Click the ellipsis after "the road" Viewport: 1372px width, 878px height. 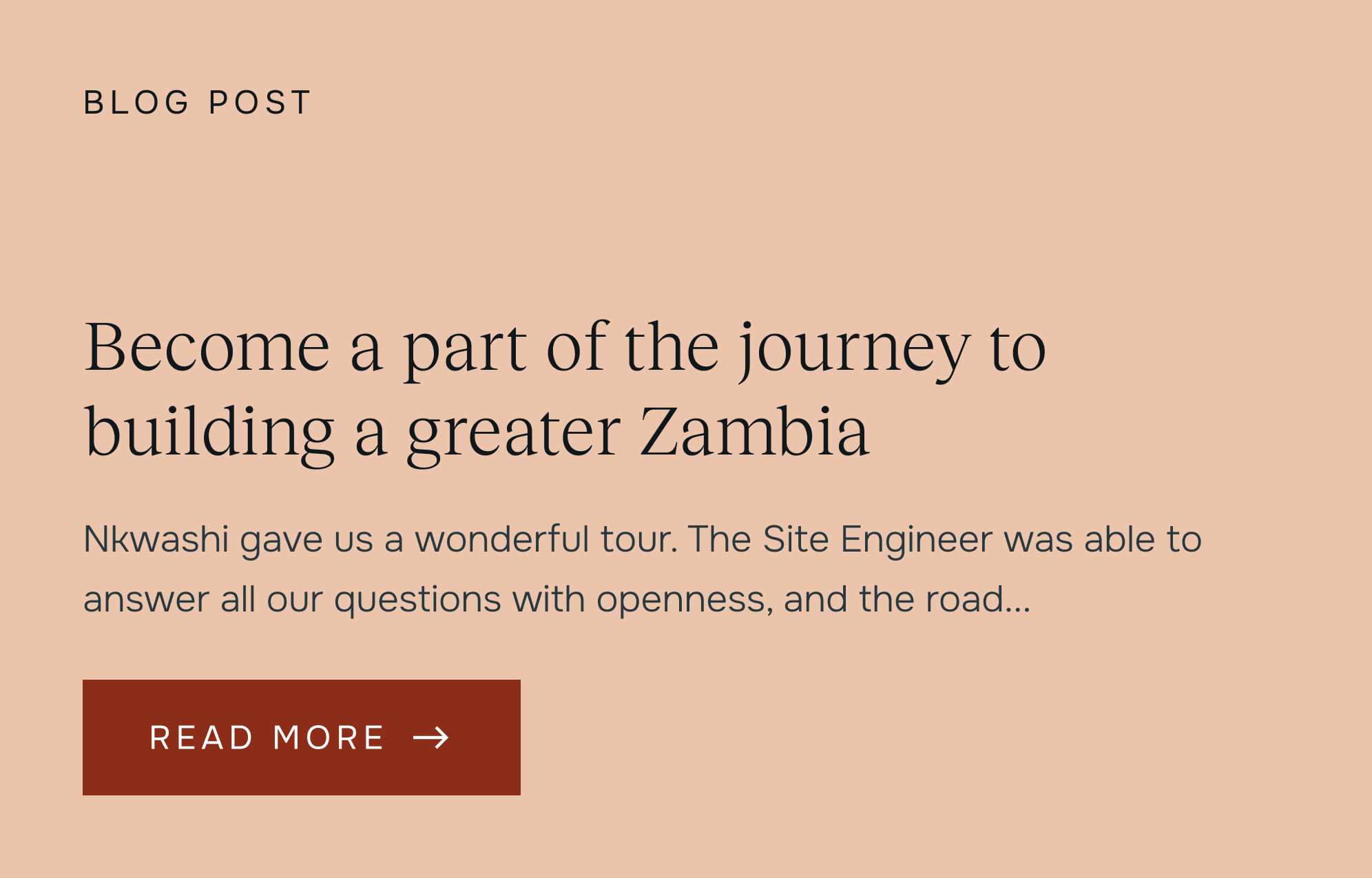pyautogui.click(x=1017, y=600)
